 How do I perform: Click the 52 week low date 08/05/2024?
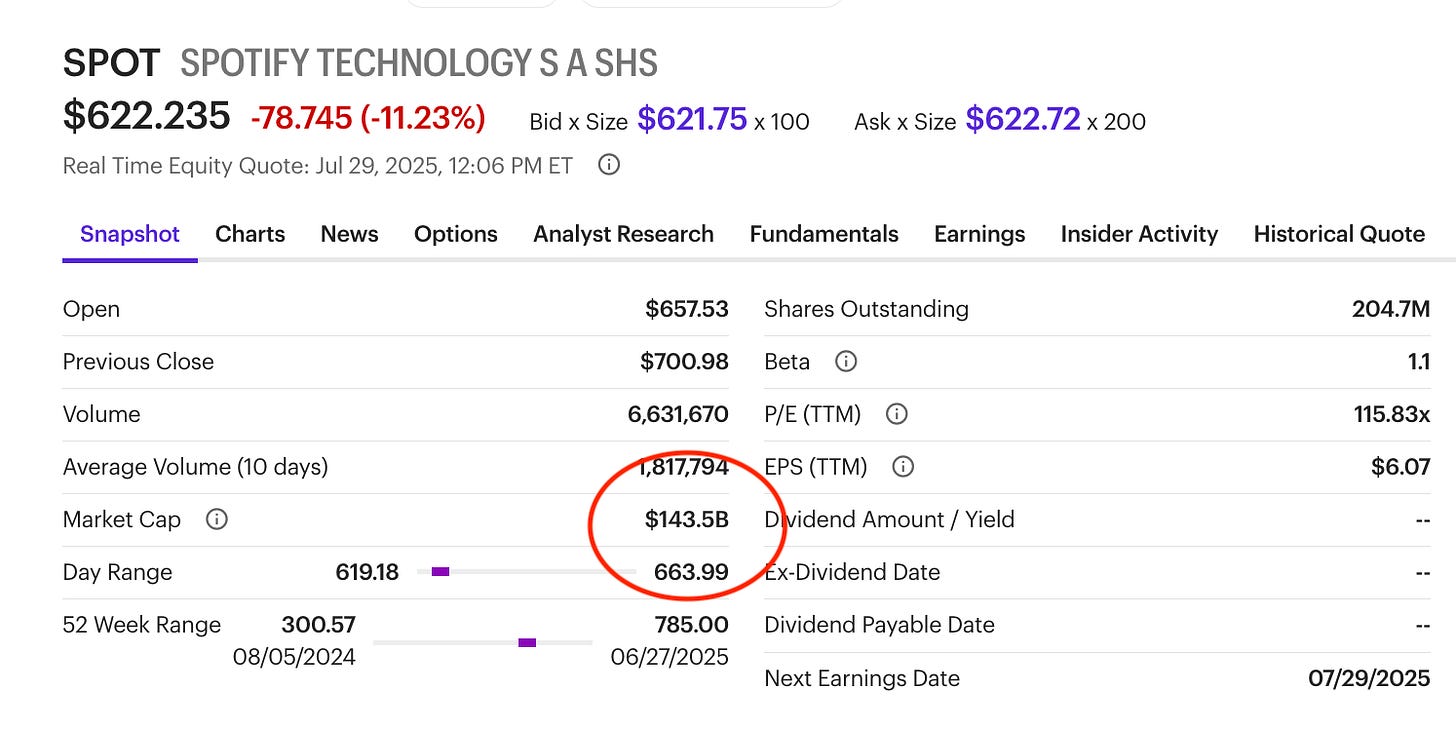click(294, 657)
